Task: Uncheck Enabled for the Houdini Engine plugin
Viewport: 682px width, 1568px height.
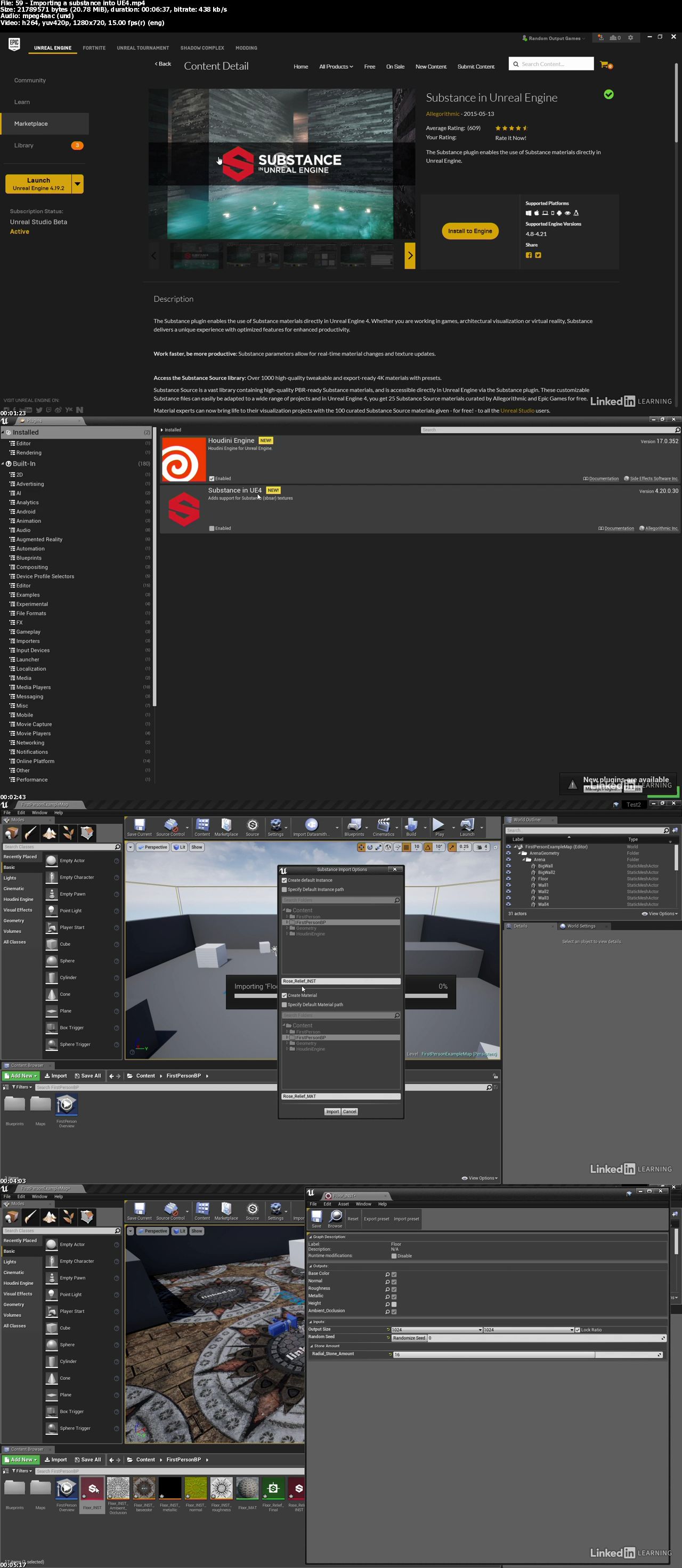Action: 212,478
